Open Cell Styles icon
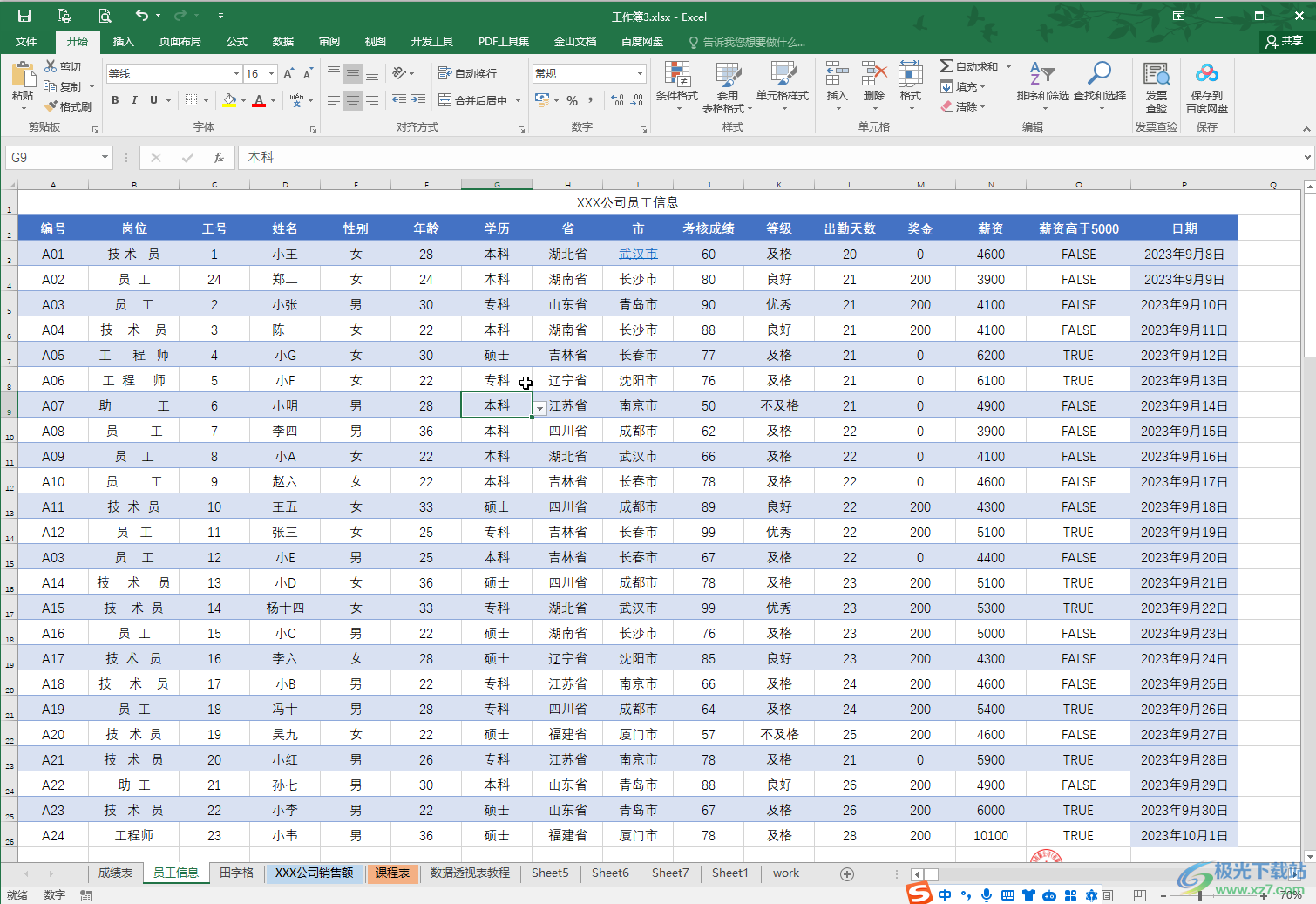Image resolution: width=1316 pixels, height=904 pixels. 783,76
